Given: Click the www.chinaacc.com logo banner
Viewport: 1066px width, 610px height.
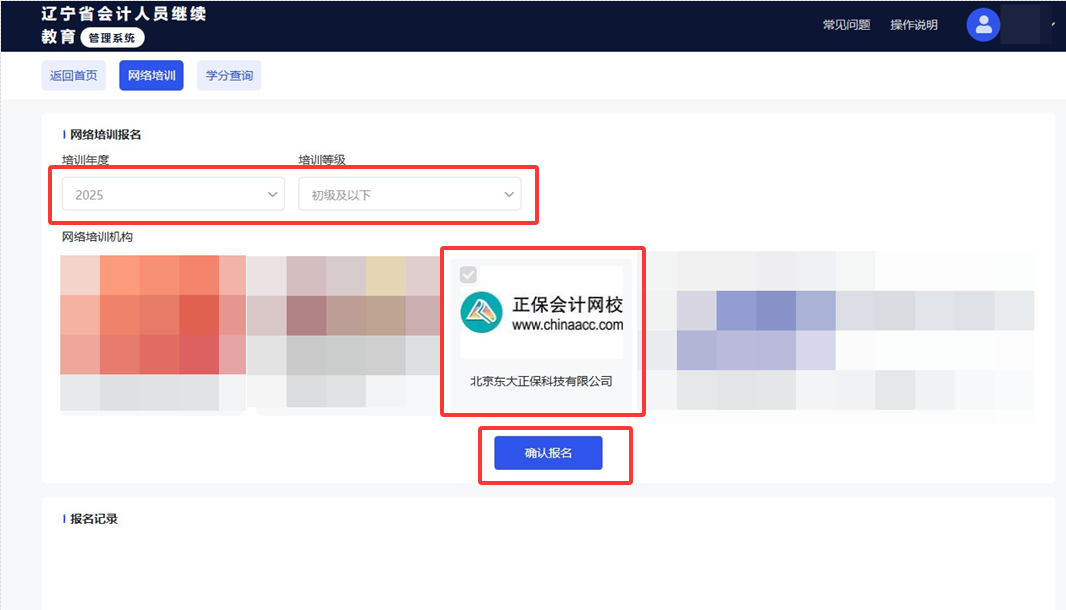Looking at the screenshot, I should pos(542,311).
